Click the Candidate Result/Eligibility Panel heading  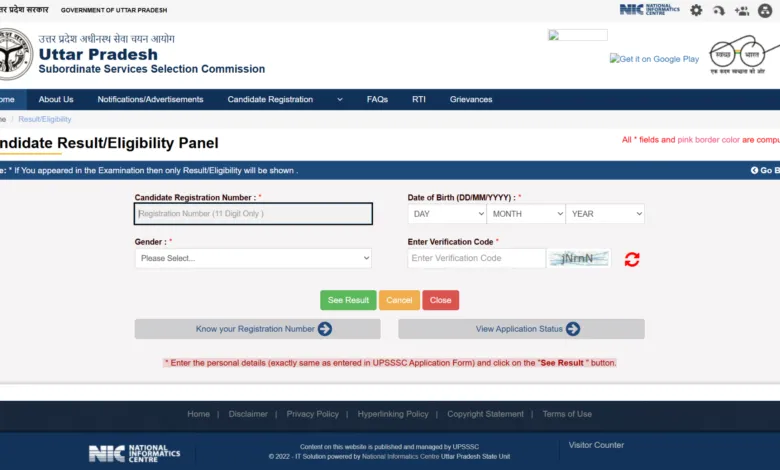coord(109,143)
